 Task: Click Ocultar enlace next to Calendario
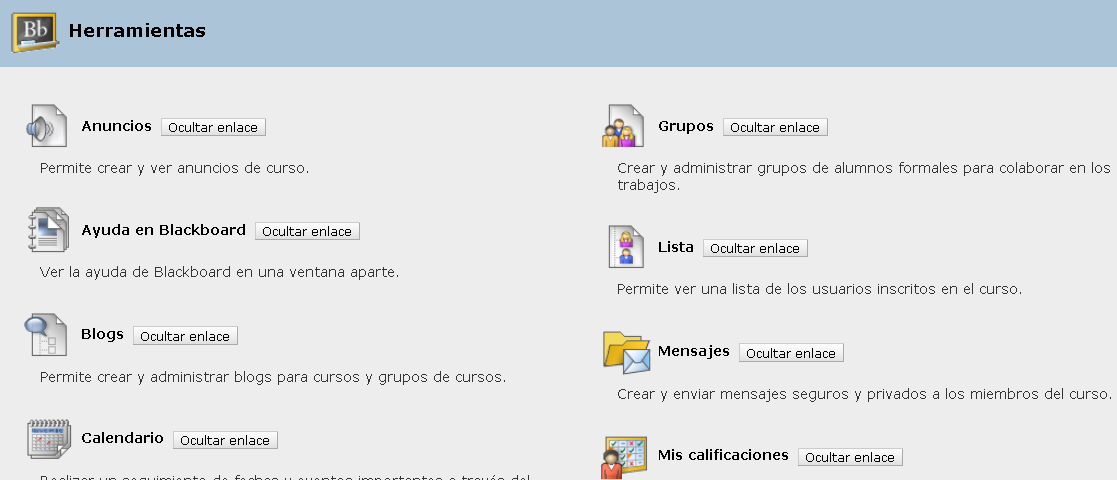pos(225,440)
